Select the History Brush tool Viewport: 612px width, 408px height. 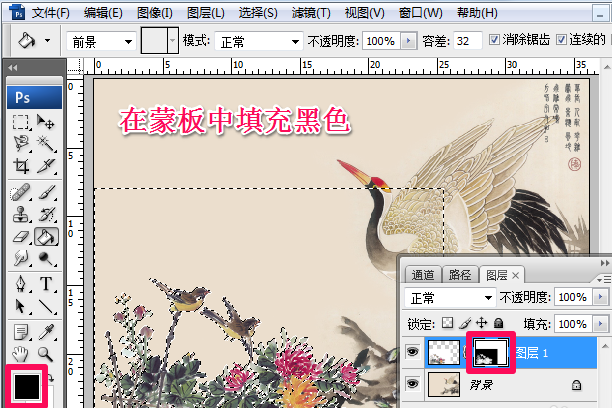click(x=46, y=214)
